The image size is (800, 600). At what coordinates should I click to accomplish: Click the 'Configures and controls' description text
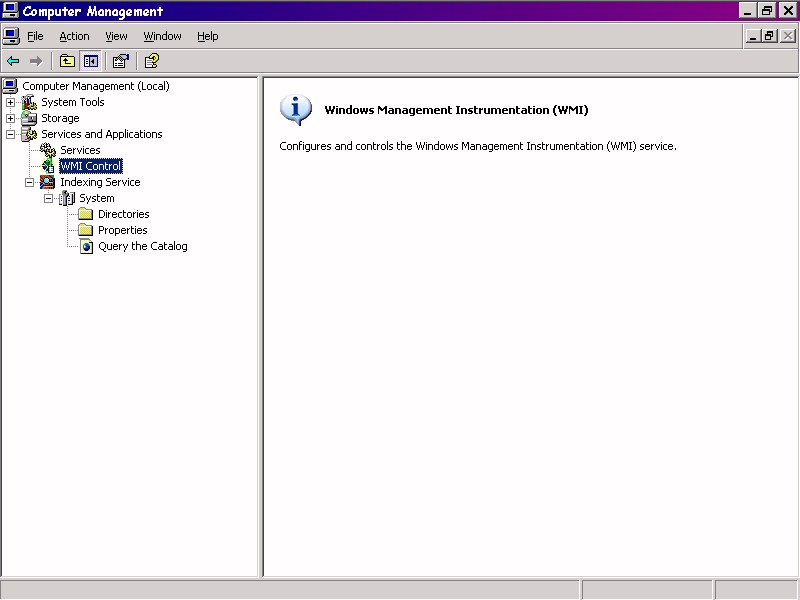478,146
